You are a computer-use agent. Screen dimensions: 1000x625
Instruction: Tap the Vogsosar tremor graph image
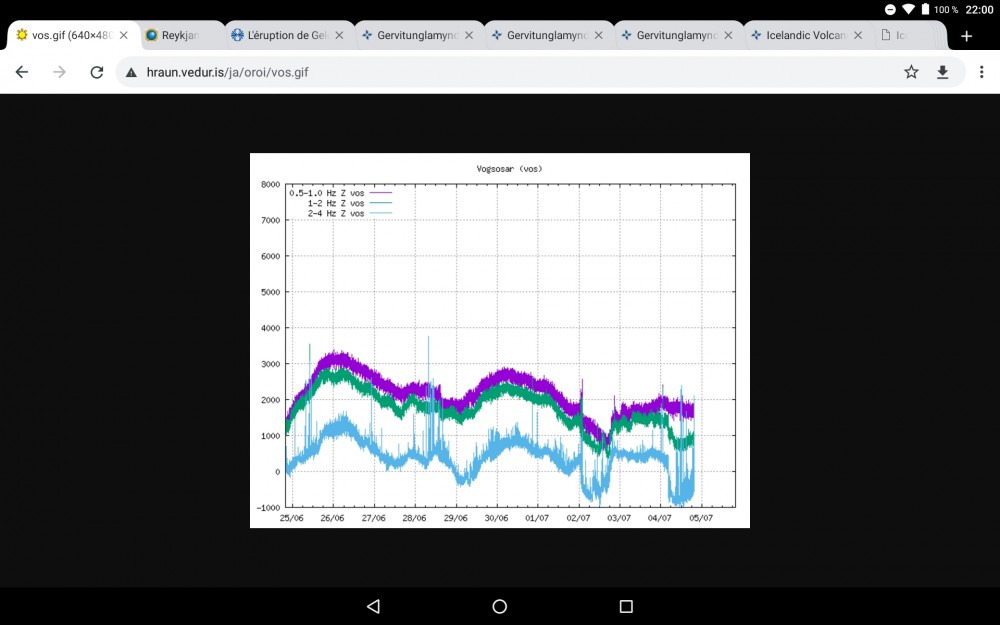[500, 340]
